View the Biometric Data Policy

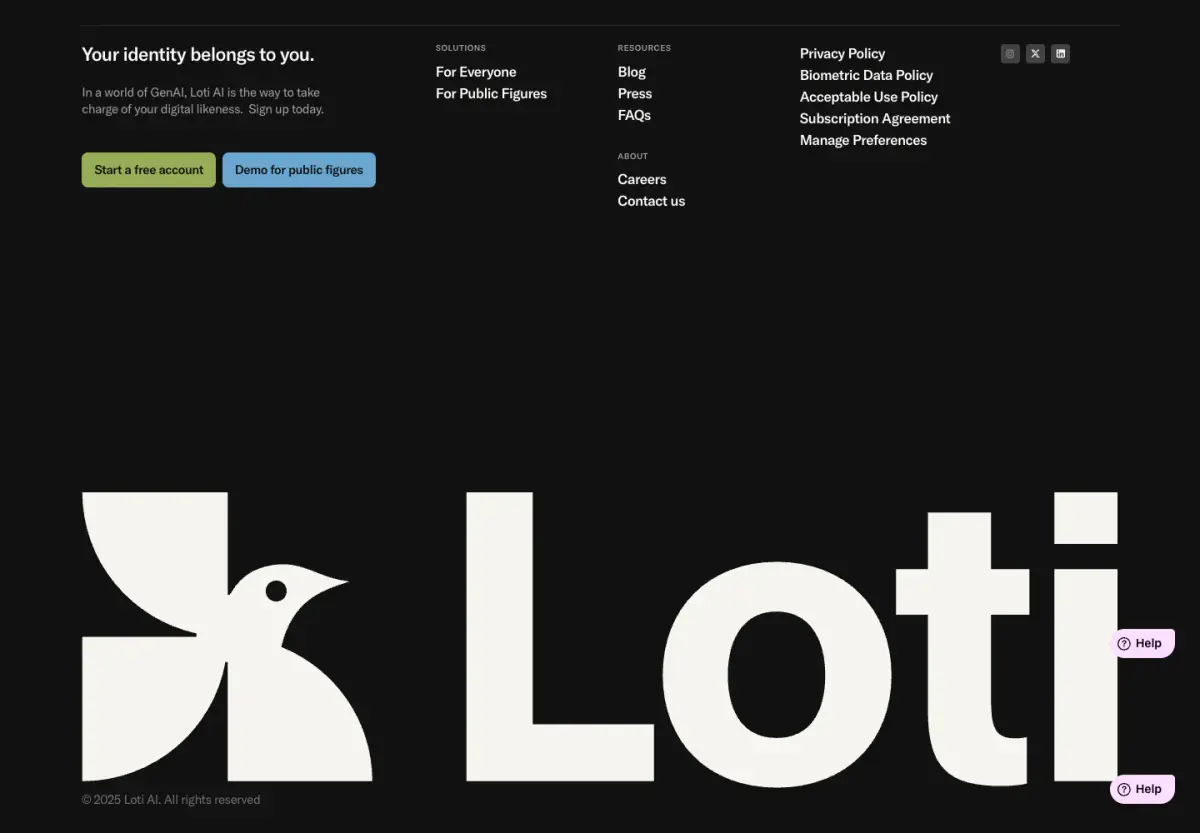866,76
